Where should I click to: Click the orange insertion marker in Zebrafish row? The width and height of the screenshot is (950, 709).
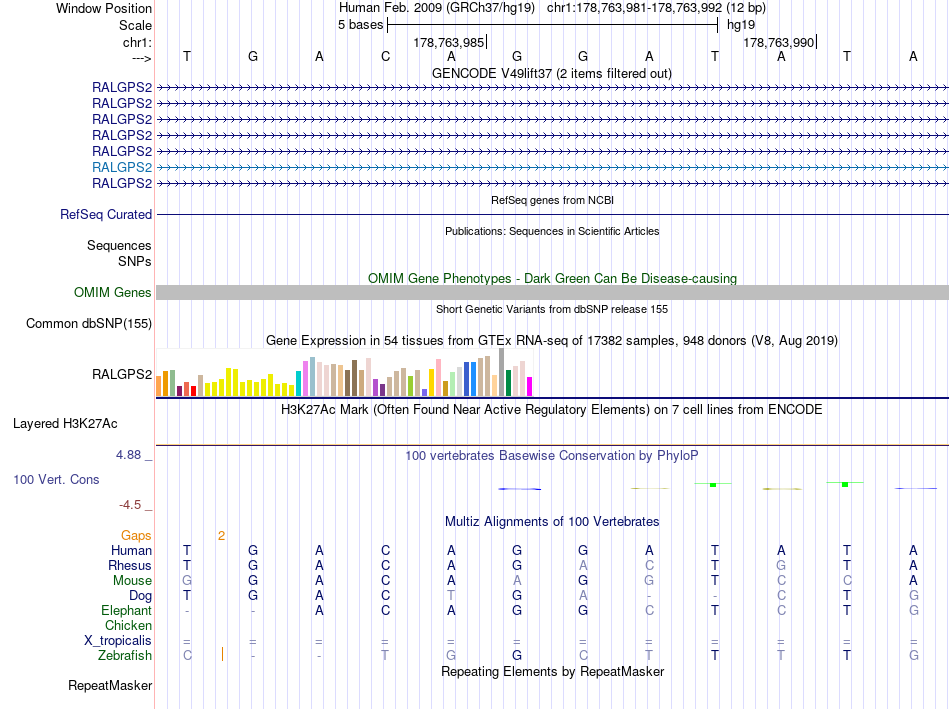point(222,654)
